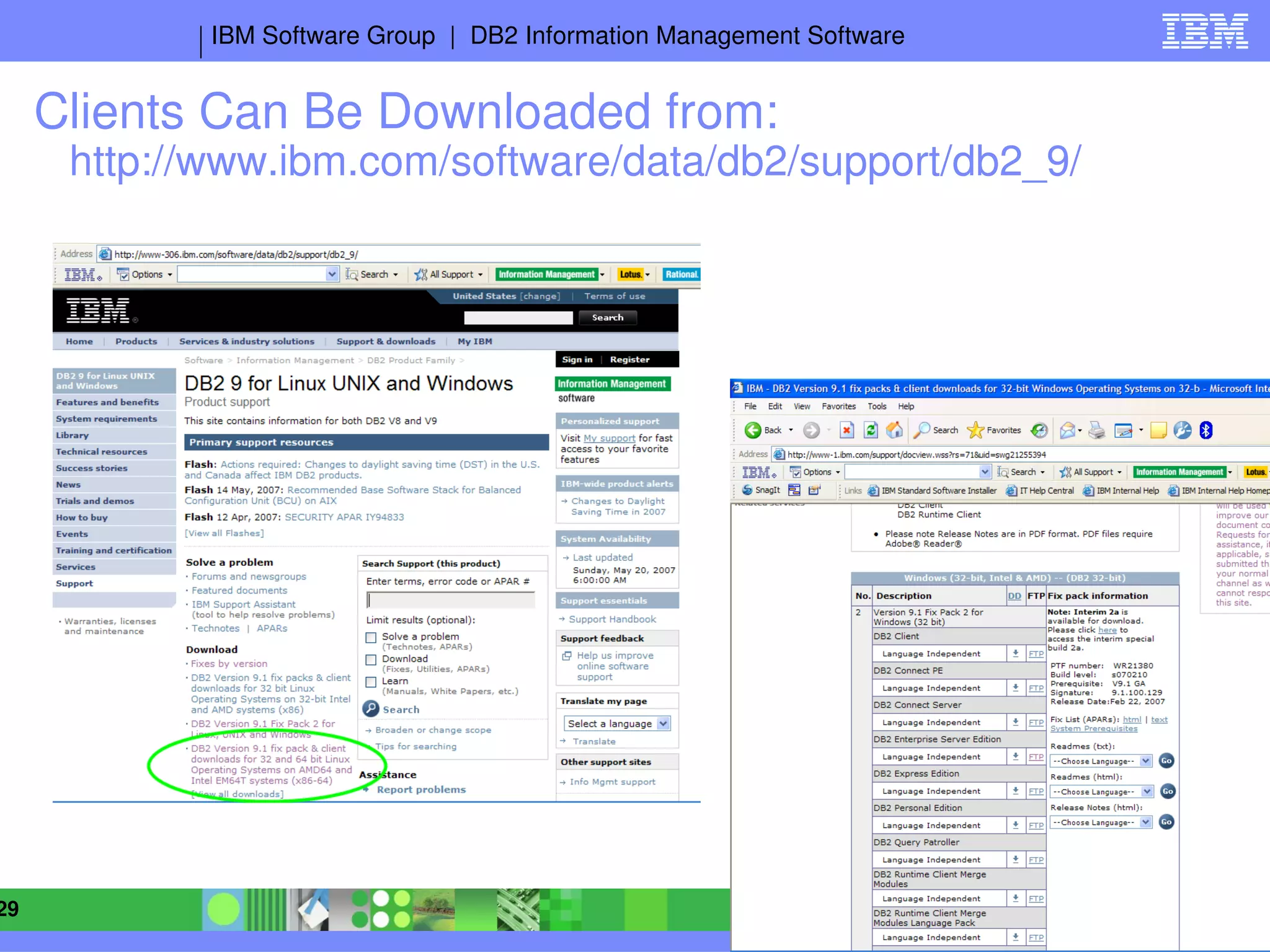Click the Bluetooth icon in the IE toolbar

tap(1206, 430)
